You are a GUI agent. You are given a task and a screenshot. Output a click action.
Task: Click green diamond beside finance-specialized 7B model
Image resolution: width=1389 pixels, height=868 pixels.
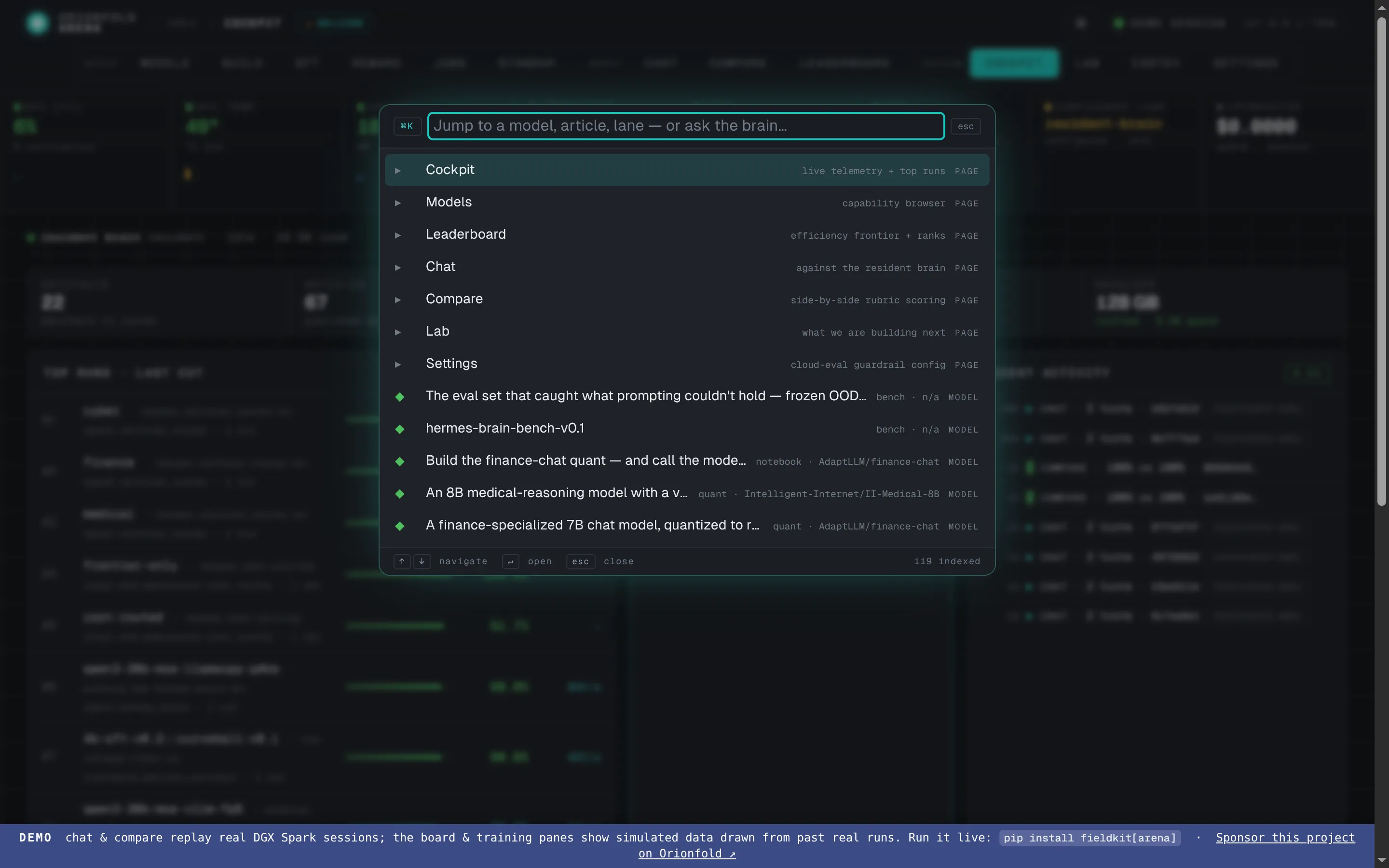(x=400, y=527)
